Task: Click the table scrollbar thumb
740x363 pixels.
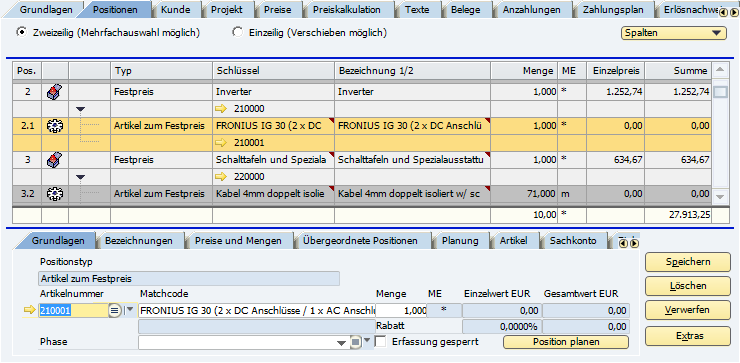Action: (720, 93)
